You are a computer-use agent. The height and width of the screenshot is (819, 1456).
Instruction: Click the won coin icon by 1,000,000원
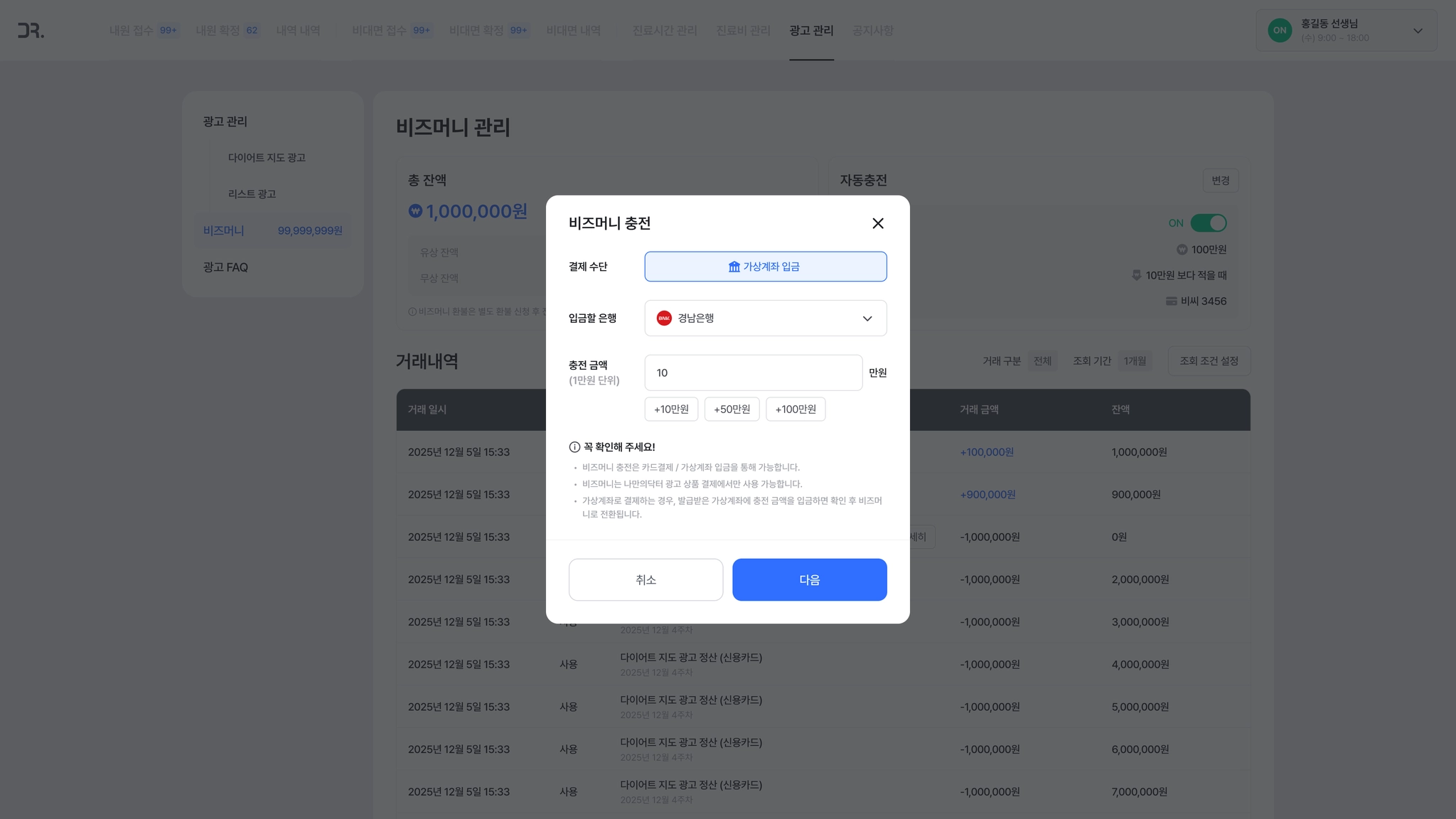coord(415,211)
